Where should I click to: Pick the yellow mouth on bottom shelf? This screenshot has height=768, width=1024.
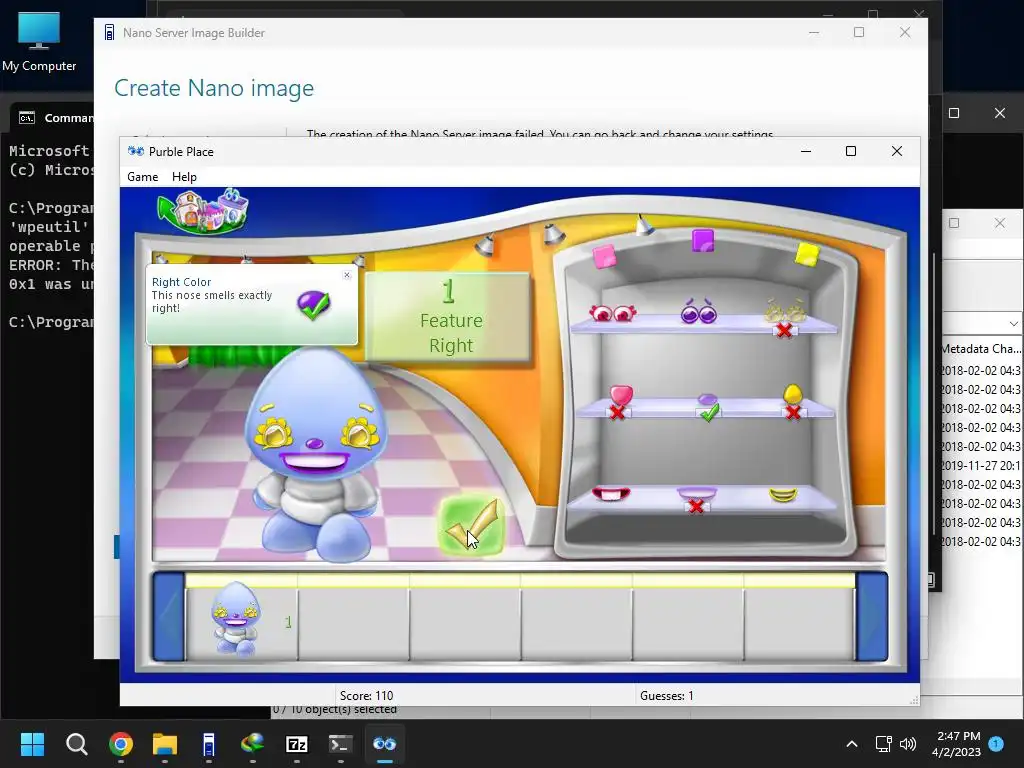coord(783,495)
